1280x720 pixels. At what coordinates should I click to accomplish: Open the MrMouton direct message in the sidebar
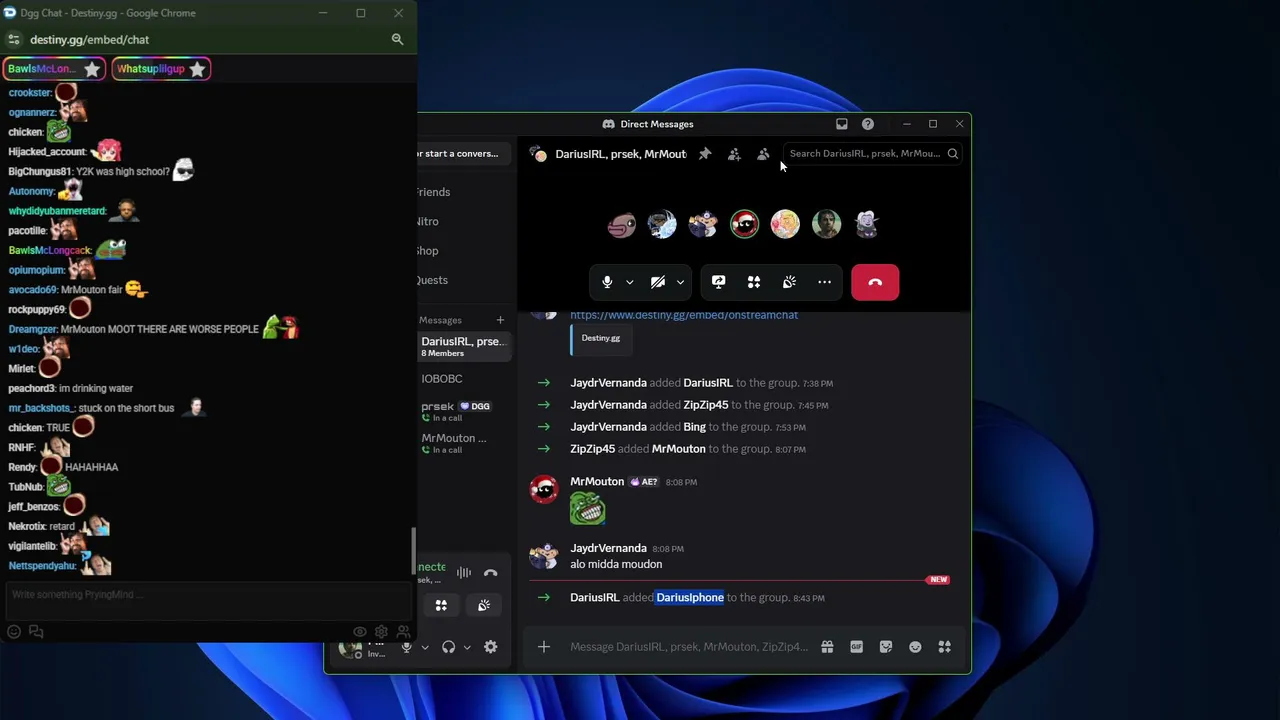point(465,443)
